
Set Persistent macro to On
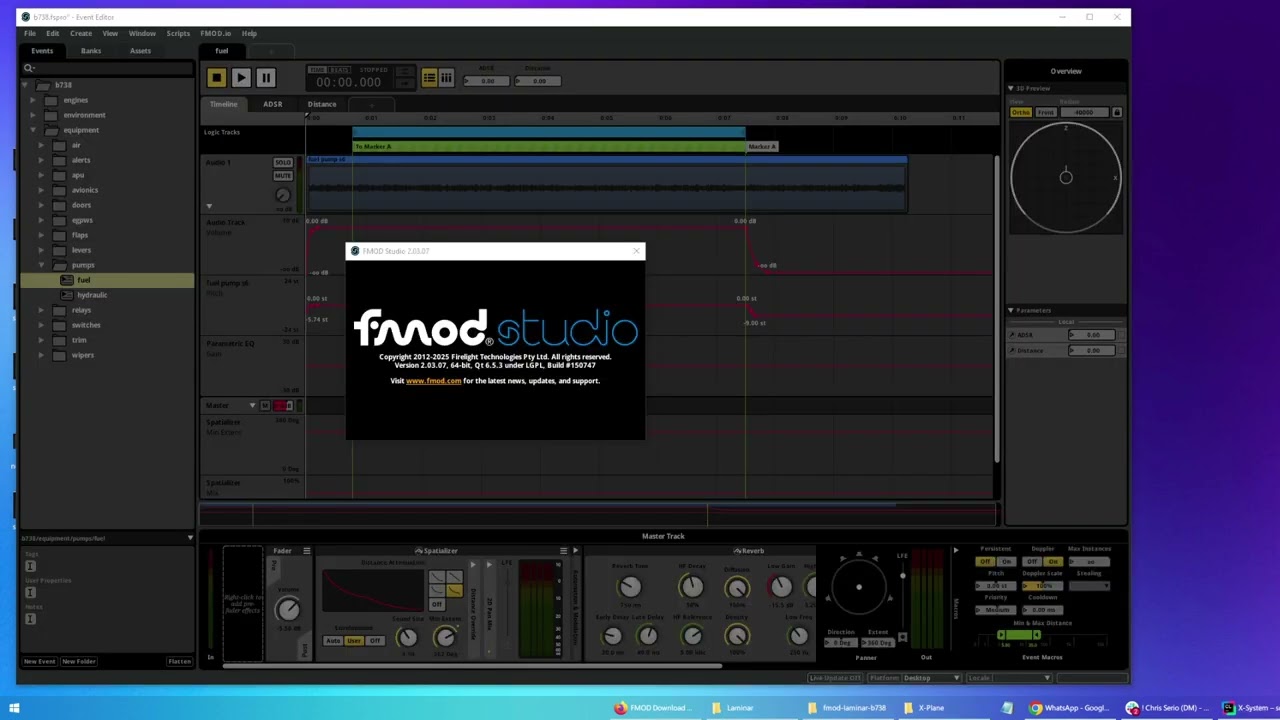pos(1006,562)
